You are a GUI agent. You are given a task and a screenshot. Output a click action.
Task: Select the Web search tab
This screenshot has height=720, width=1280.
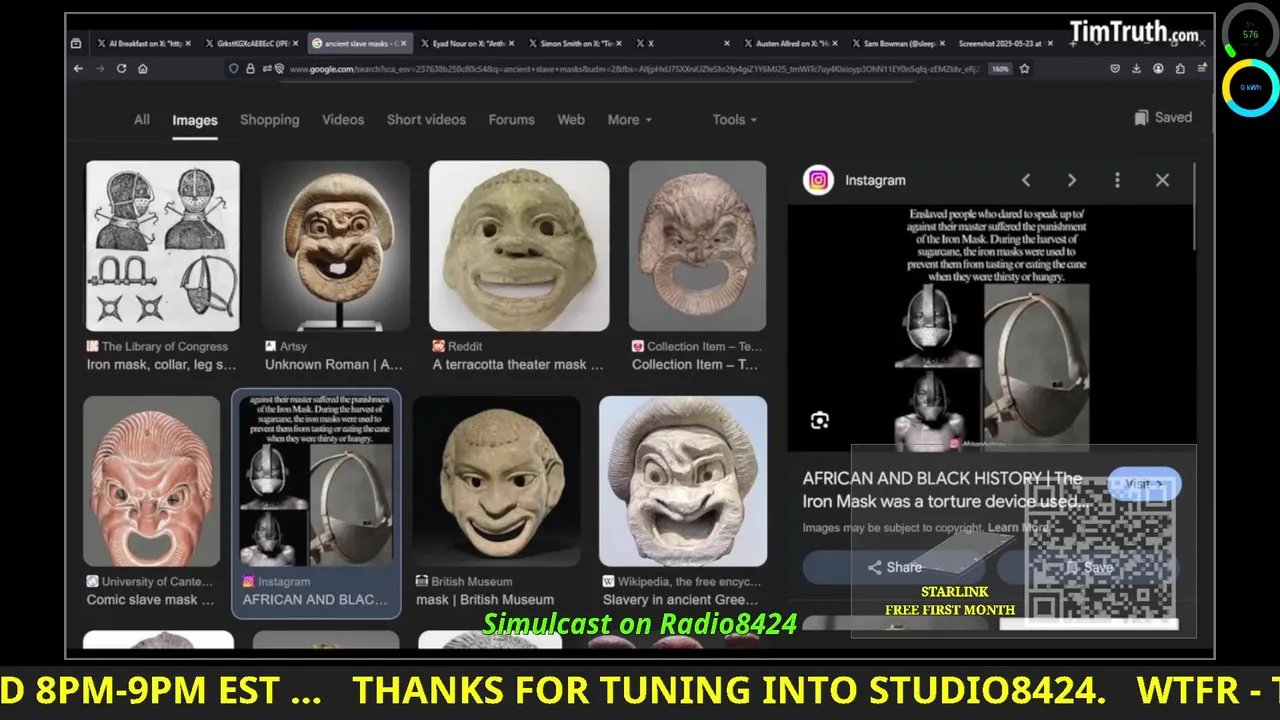tap(571, 119)
